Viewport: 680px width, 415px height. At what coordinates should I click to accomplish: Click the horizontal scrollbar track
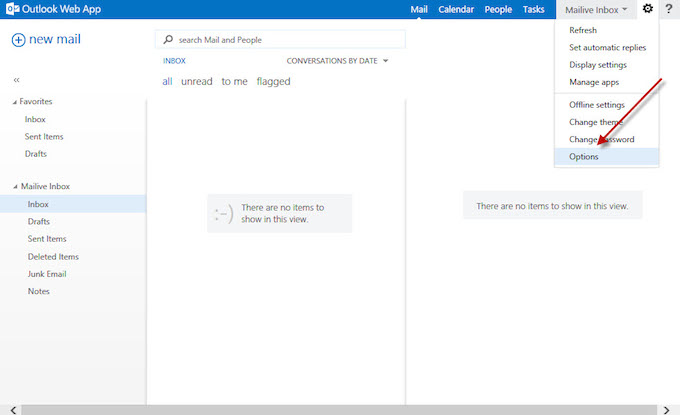click(x=339, y=410)
